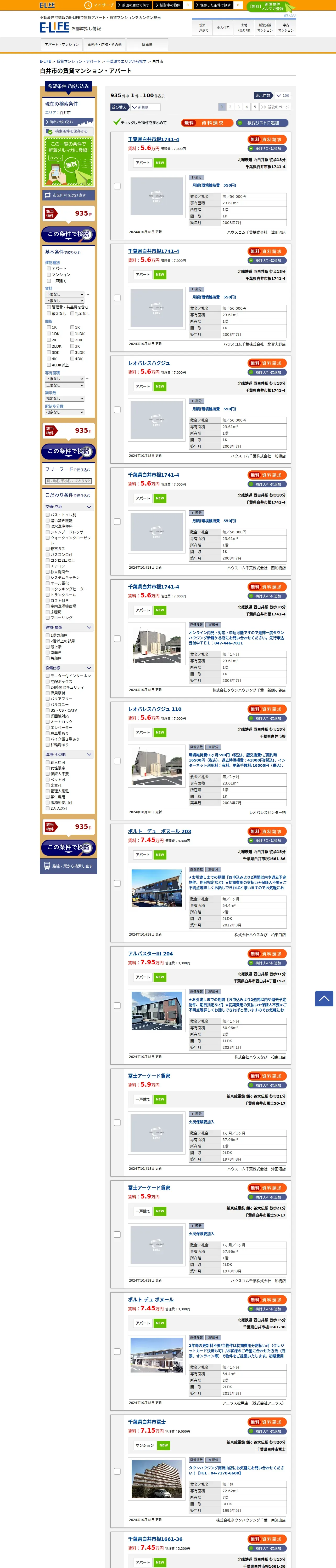Click the green check mark beside チェックした物件をまとめて
This screenshot has width=336, height=1568.
point(116,122)
